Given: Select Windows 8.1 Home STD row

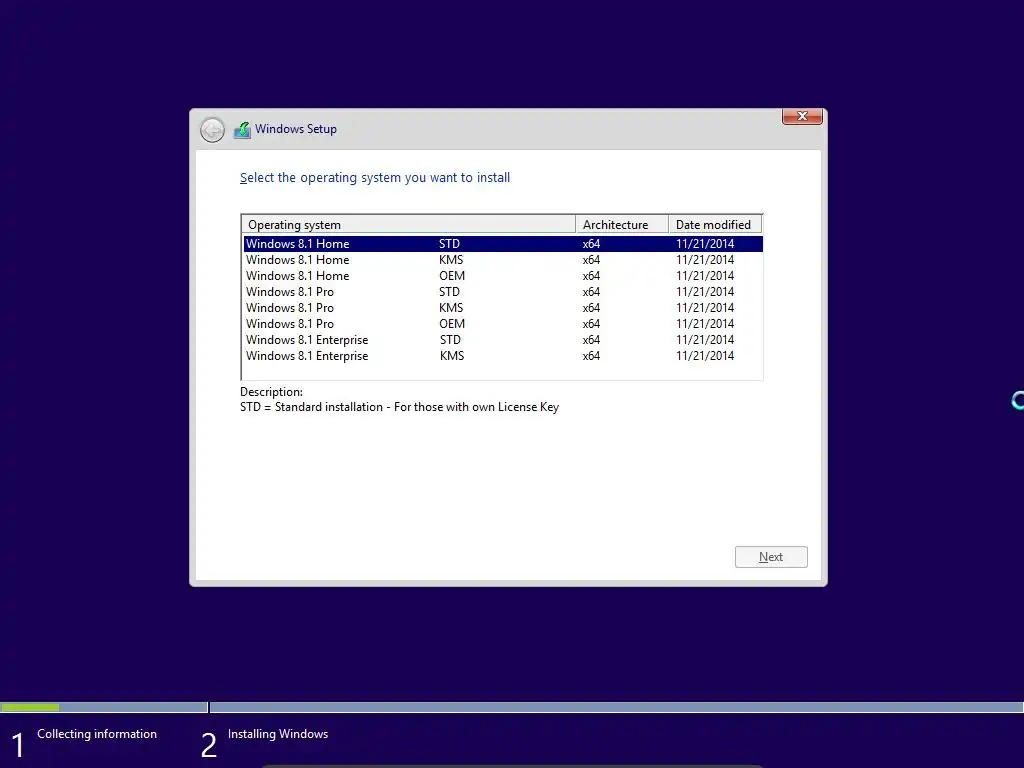Looking at the screenshot, I should 503,244.
